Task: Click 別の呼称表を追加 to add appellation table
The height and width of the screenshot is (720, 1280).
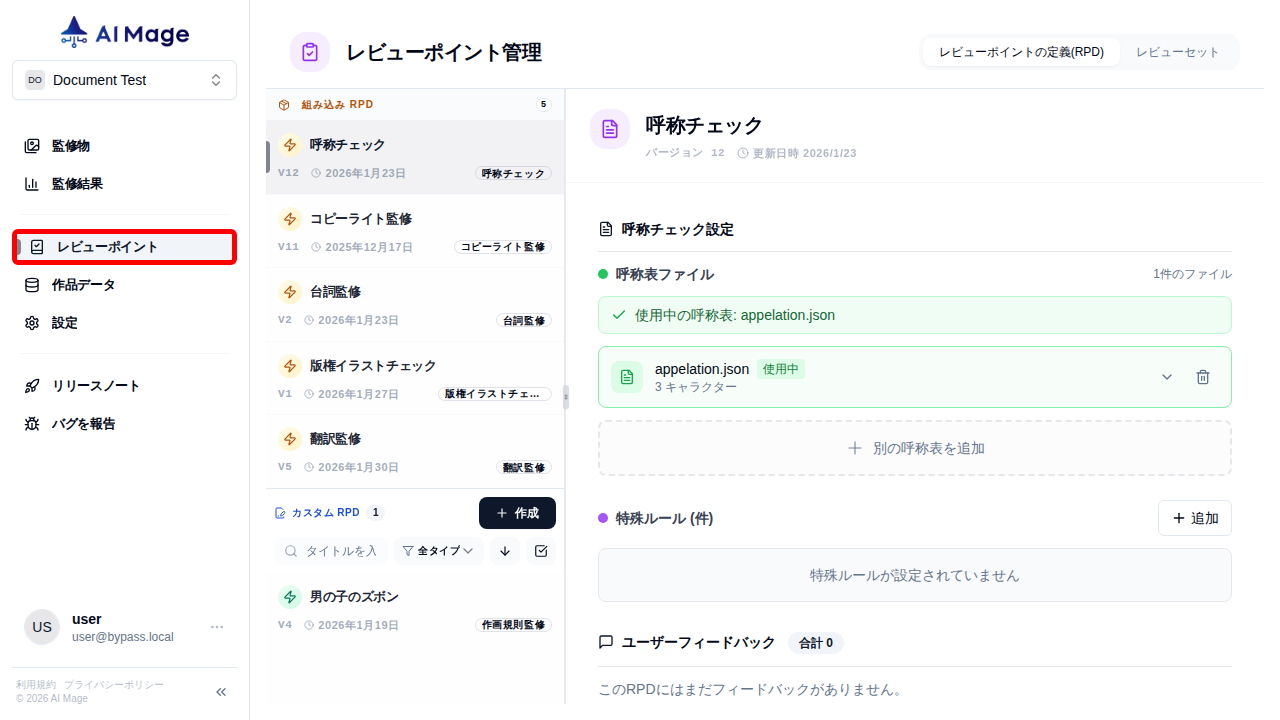Action: [914, 447]
